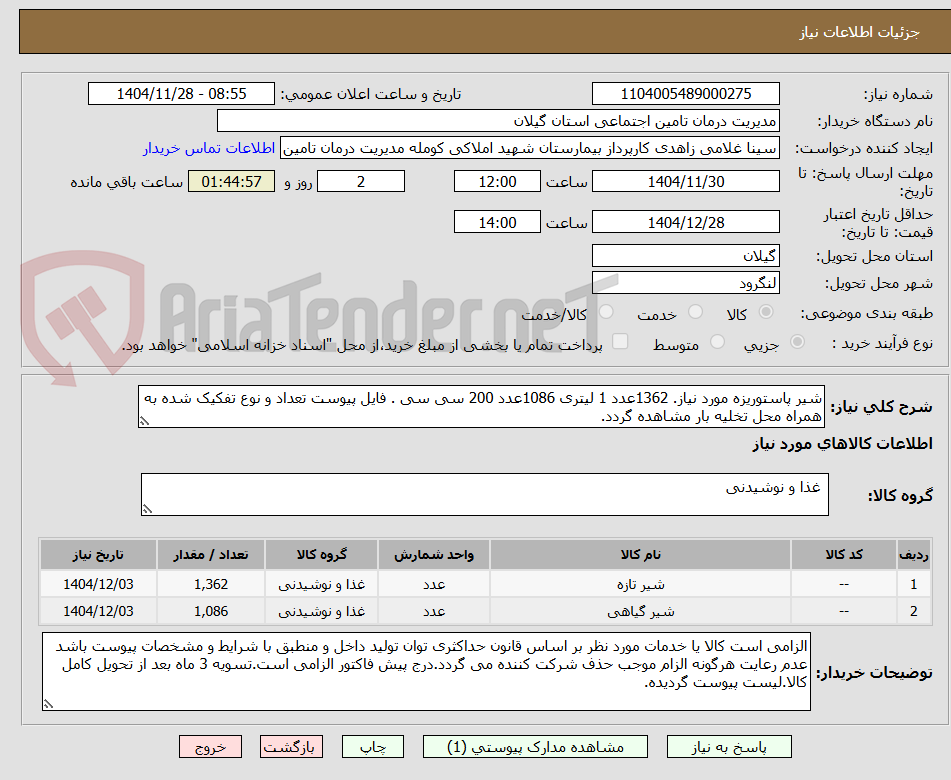Click unit cell عدد in شیر گیاهی row
Image resolution: width=951 pixels, height=780 pixels.
(434, 611)
